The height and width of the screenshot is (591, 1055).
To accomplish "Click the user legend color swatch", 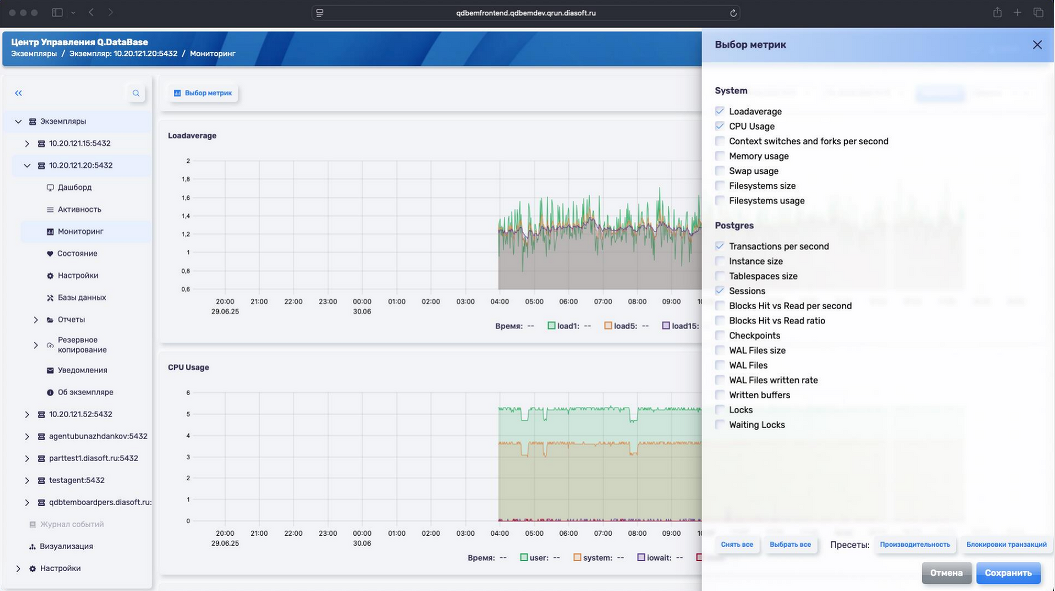I will (524, 557).
